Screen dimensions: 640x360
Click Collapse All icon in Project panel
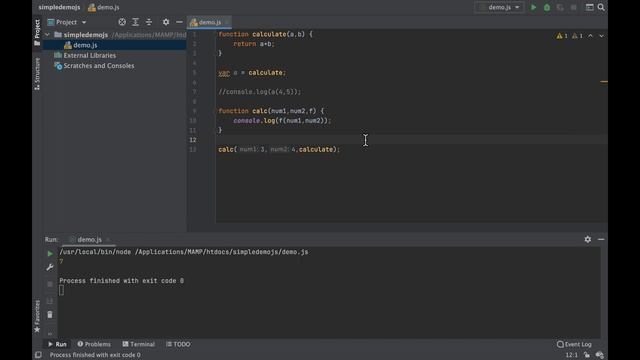coord(149,22)
